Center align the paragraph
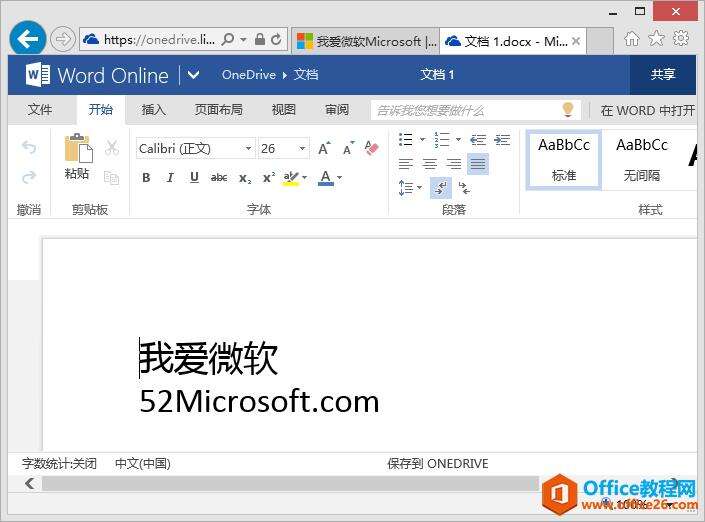705x522 pixels. point(429,164)
